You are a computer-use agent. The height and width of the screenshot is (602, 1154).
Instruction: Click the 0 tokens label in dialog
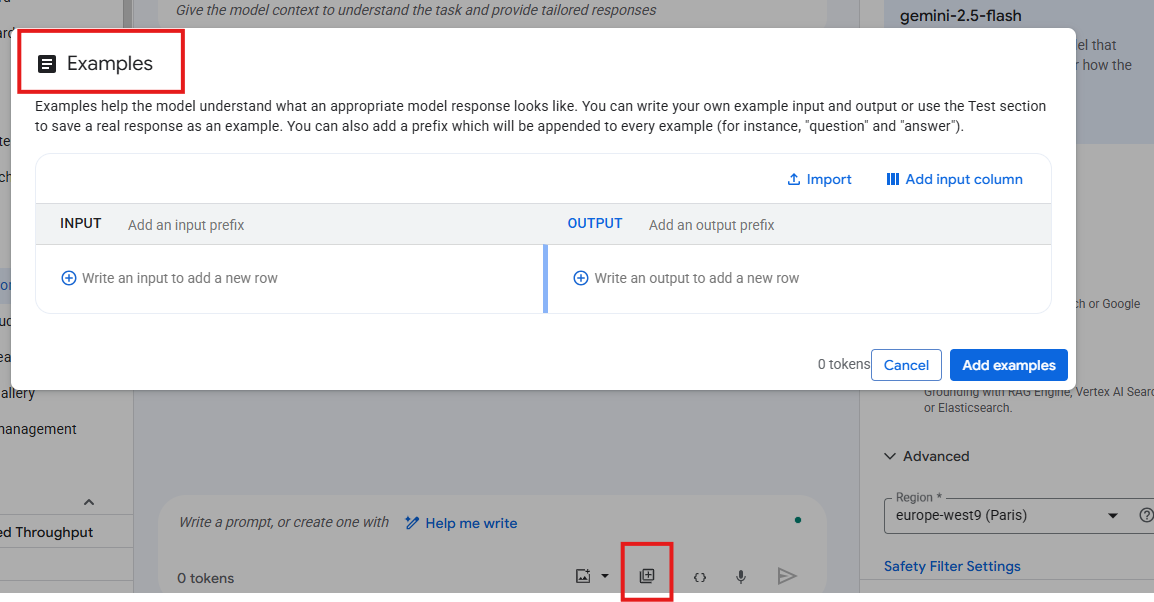point(843,364)
